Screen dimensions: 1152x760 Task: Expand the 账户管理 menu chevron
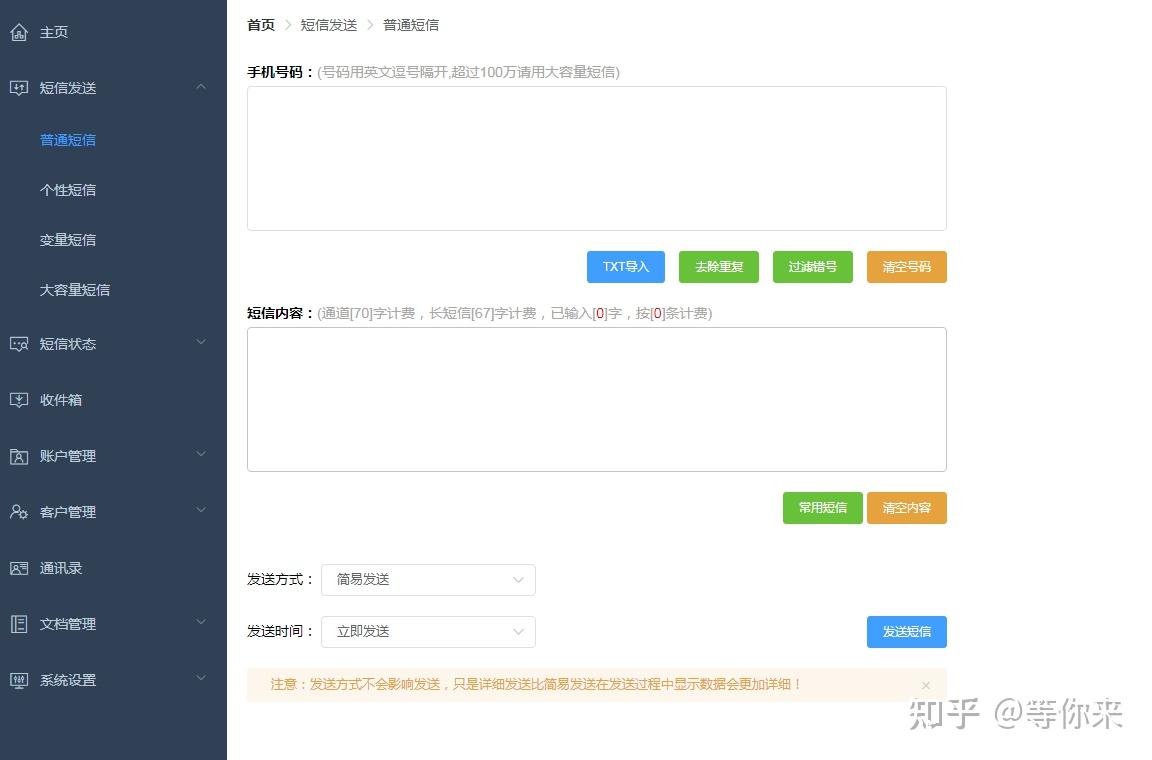[201, 454]
